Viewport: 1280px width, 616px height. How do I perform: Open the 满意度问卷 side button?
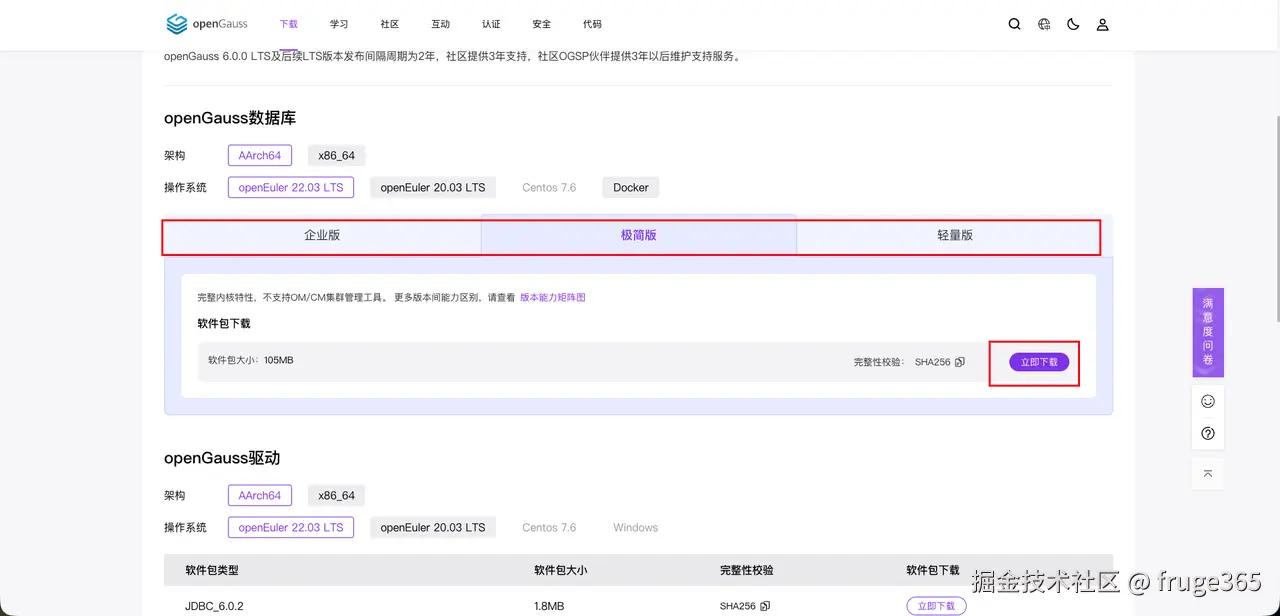(x=1208, y=332)
